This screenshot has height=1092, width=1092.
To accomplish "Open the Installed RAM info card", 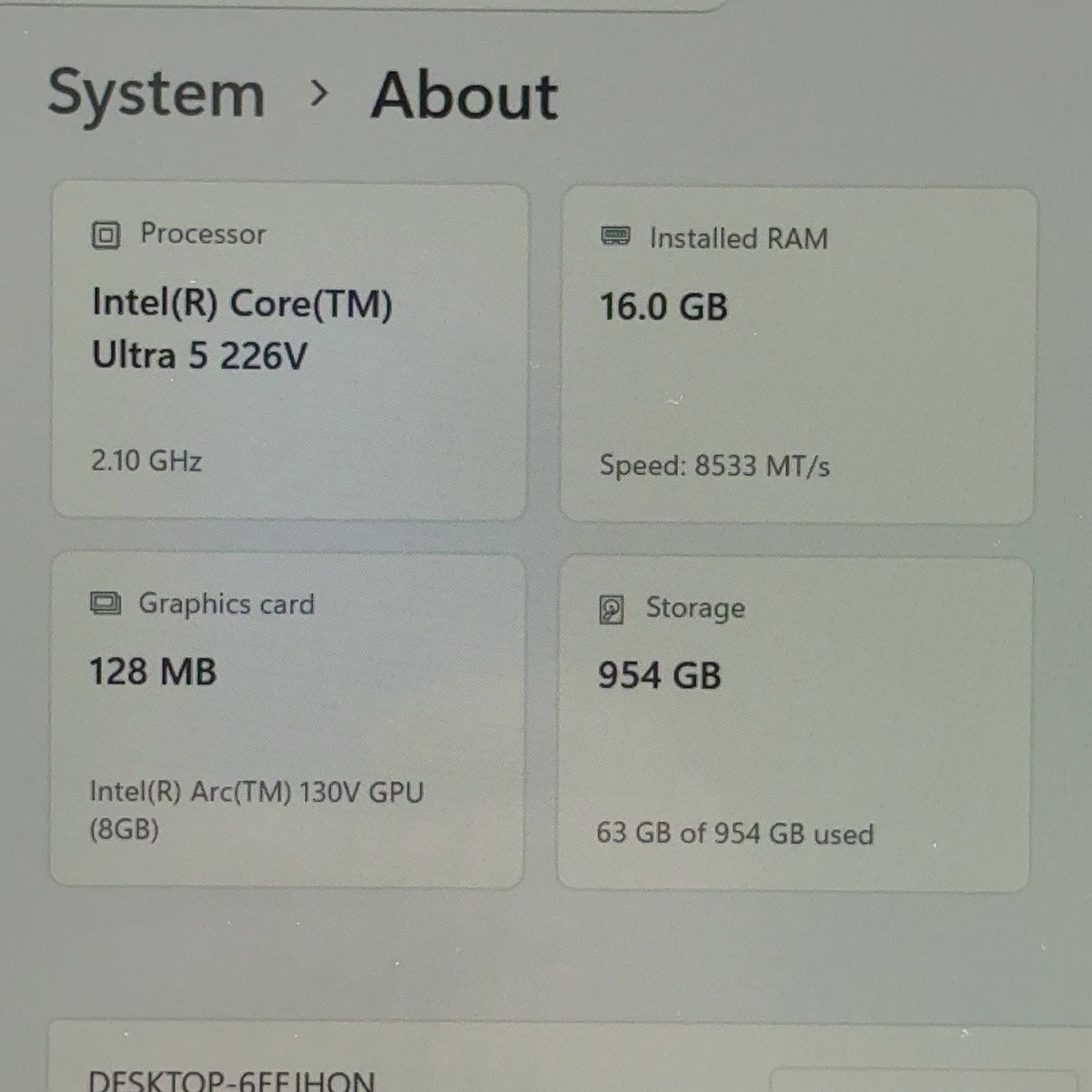I will point(798,355).
